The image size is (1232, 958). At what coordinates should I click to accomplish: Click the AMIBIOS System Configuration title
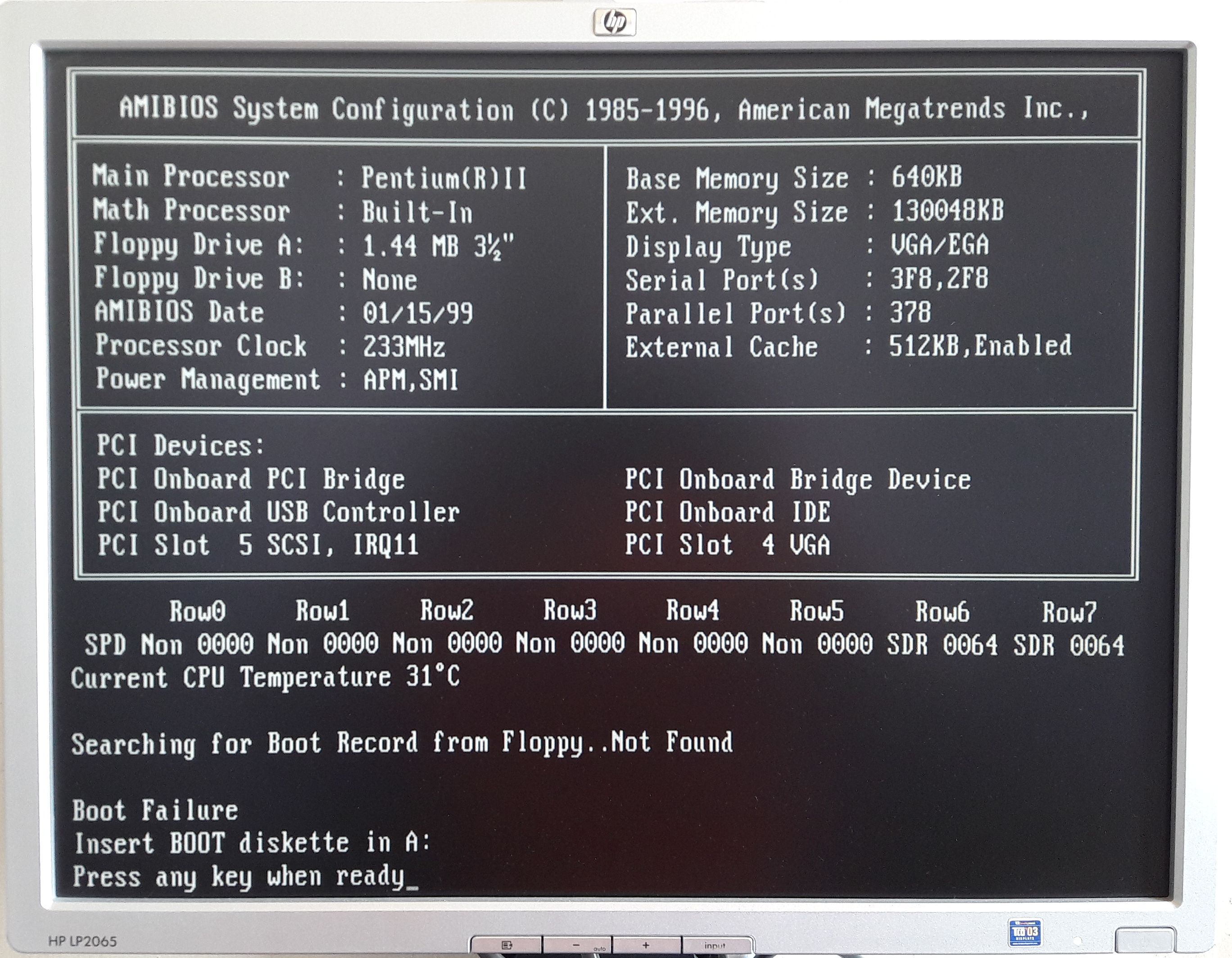[x=603, y=109]
